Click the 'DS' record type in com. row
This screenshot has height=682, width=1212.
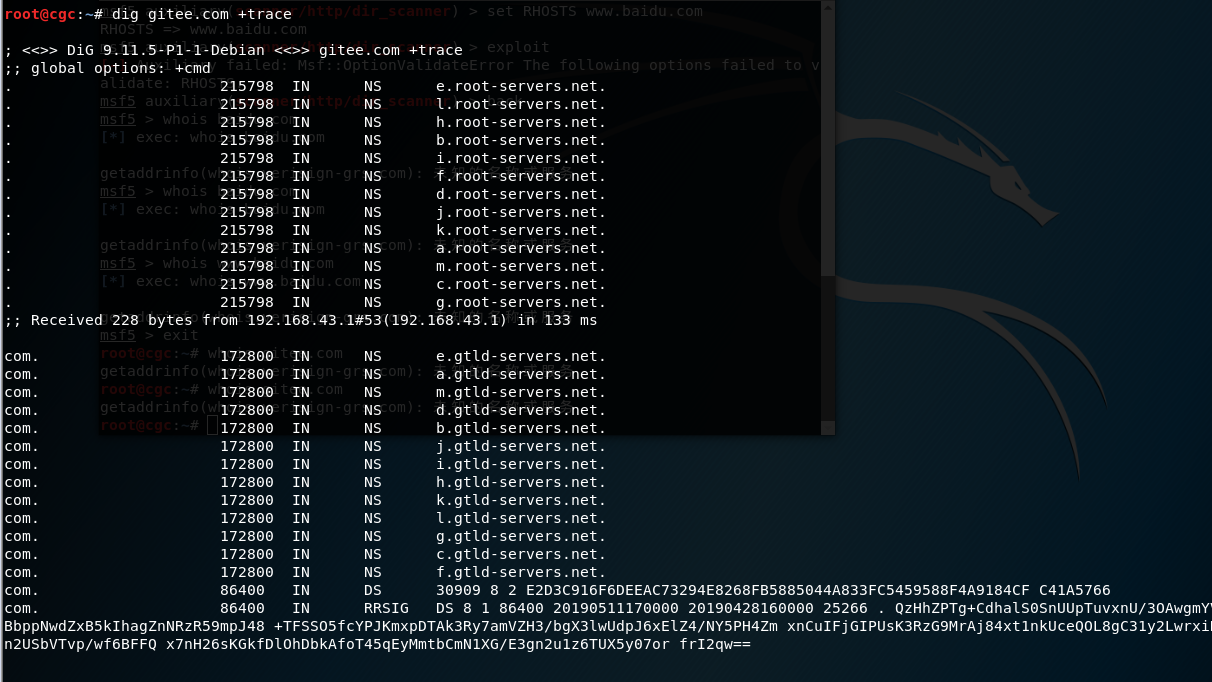click(373, 590)
